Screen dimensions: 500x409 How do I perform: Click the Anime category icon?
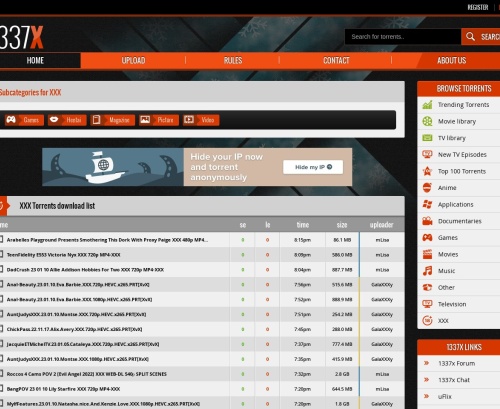[x=427, y=188]
